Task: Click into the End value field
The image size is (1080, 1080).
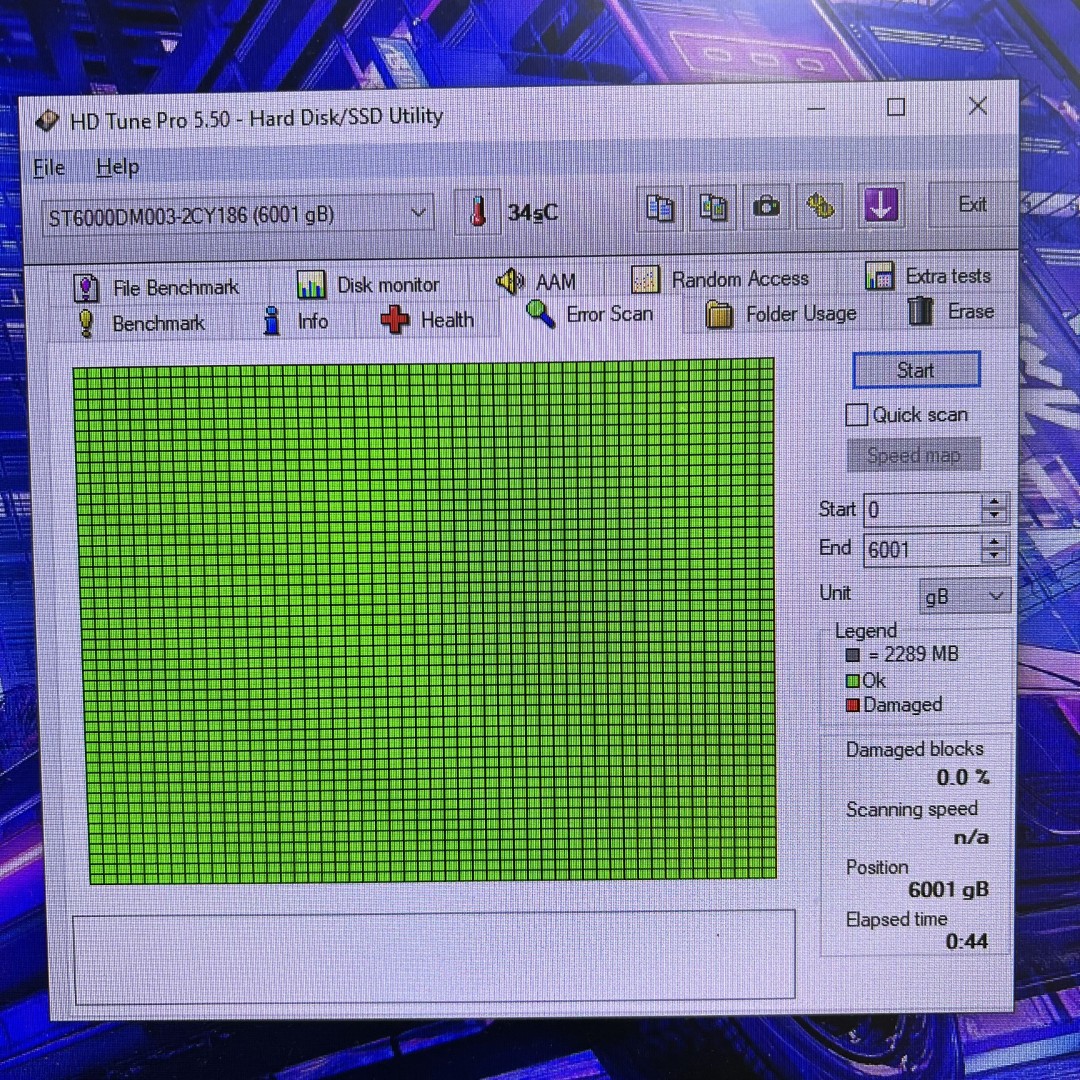Action: click(x=920, y=549)
